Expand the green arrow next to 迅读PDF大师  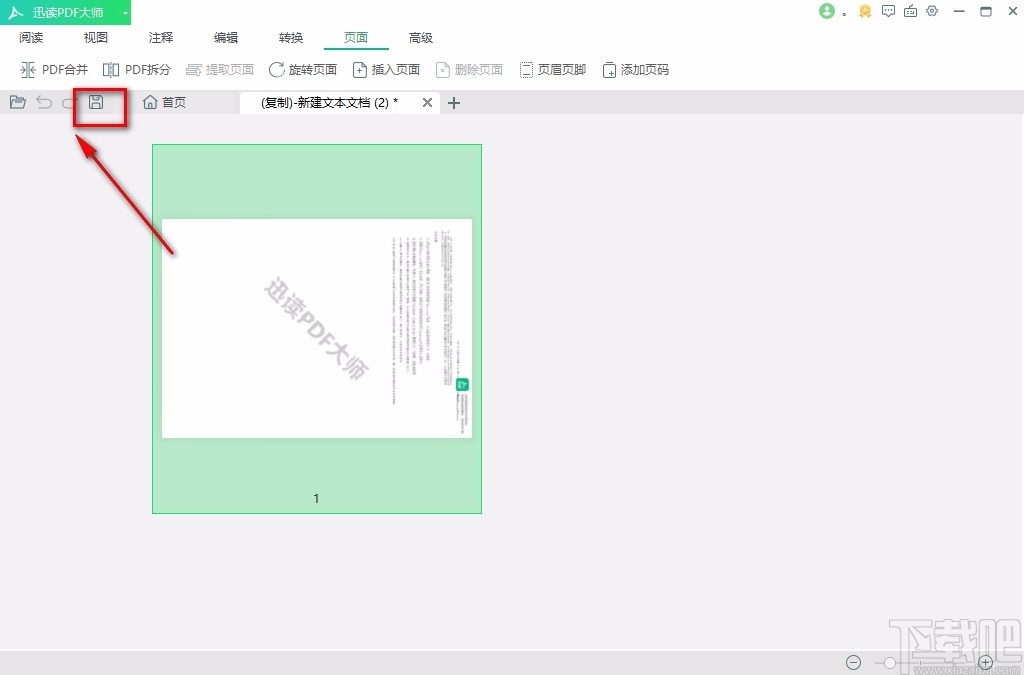[124, 12]
